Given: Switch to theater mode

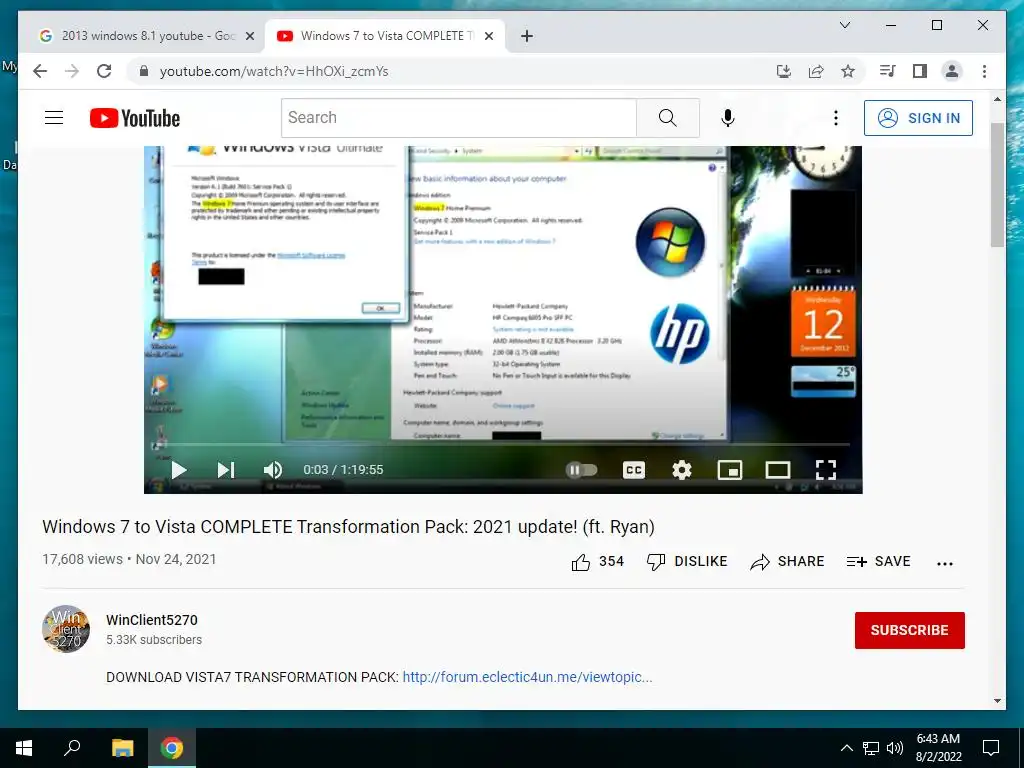Looking at the screenshot, I should click(778, 470).
